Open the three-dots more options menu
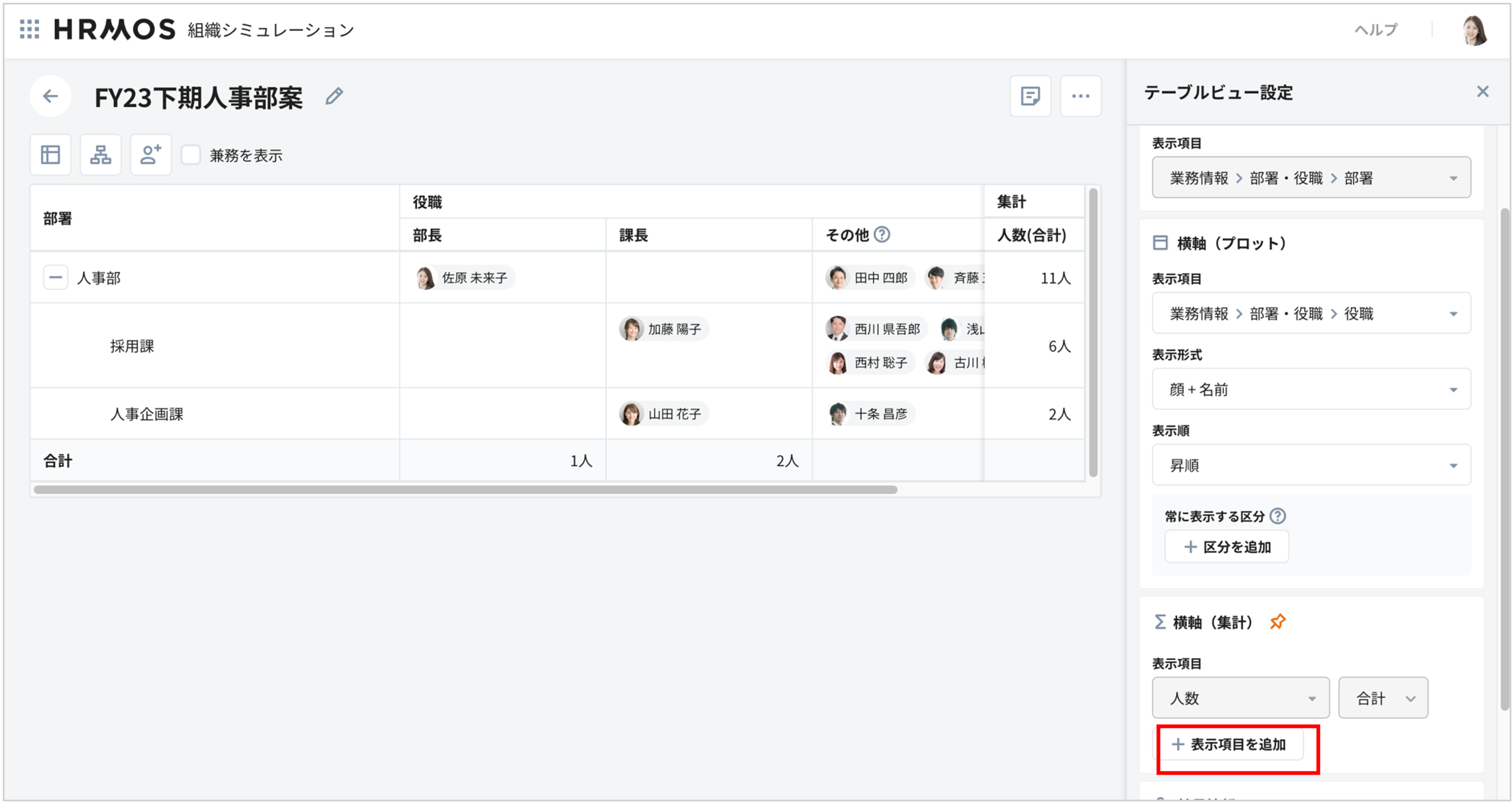Screen dimensions: 1512x802 point(1080,96)
